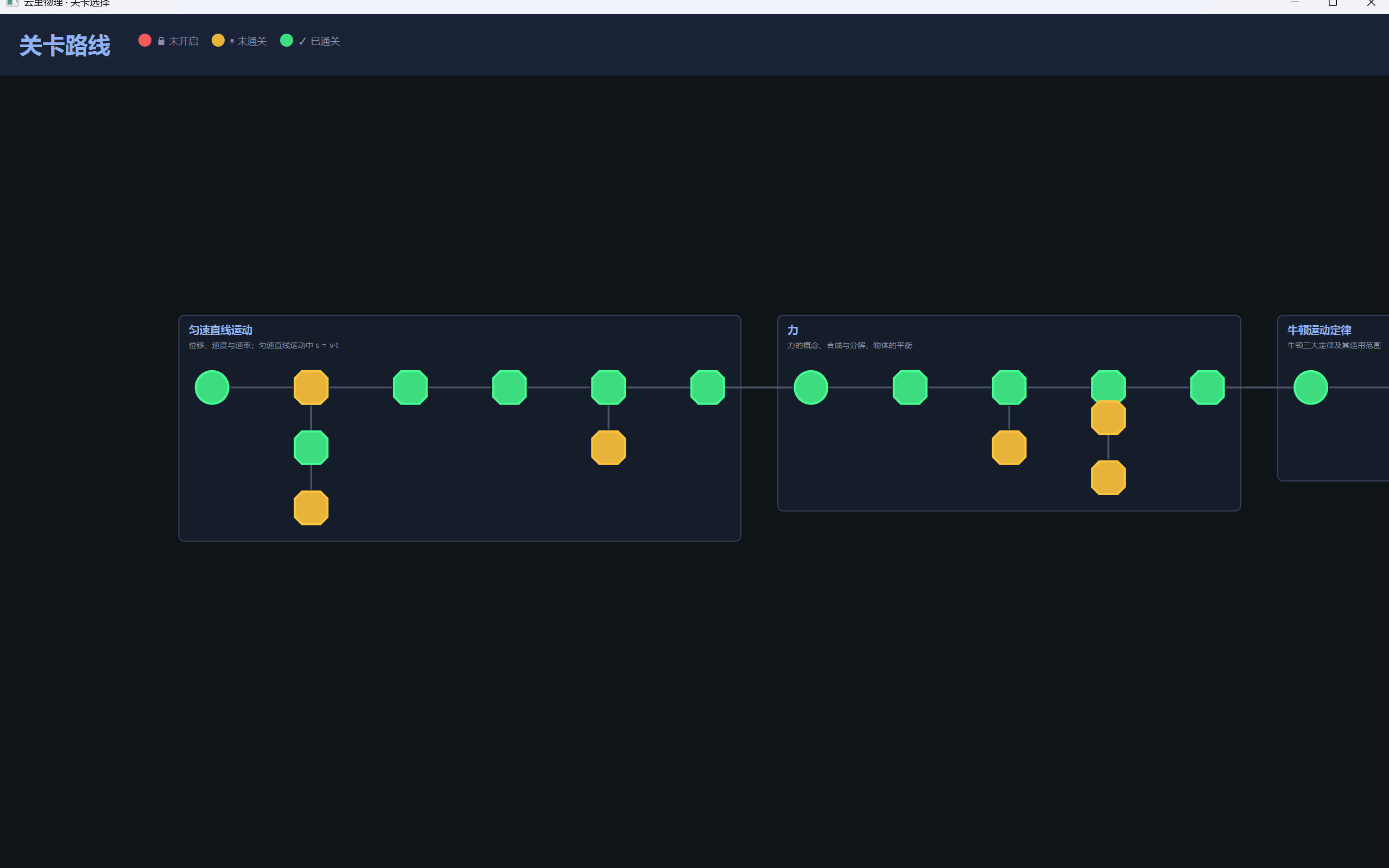Click the 牛顿运动定律 chapter title
The width and height of the screenshot is (1389, 868).
(1319, 330)
